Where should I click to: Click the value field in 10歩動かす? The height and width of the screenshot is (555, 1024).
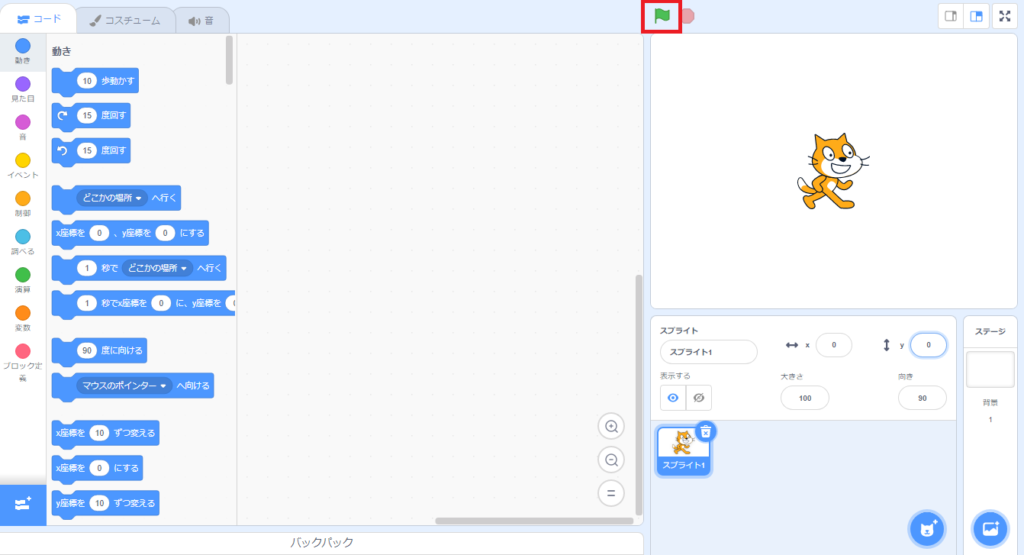point(87,81)
